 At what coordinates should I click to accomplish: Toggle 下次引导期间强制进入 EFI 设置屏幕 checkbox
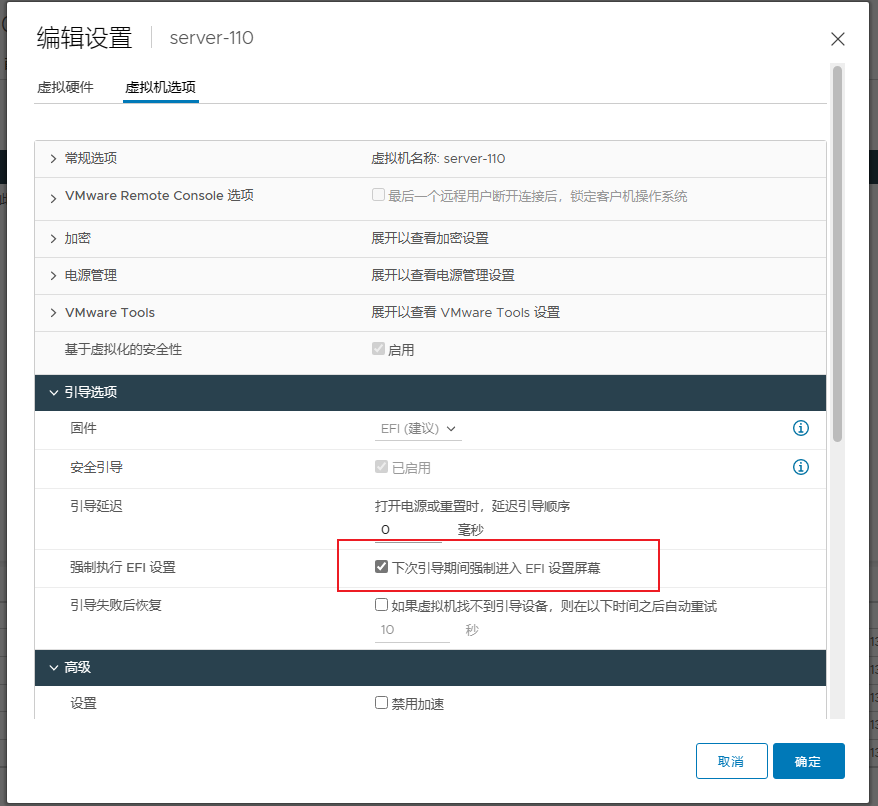pyautogui.click(x=381, y=567)
